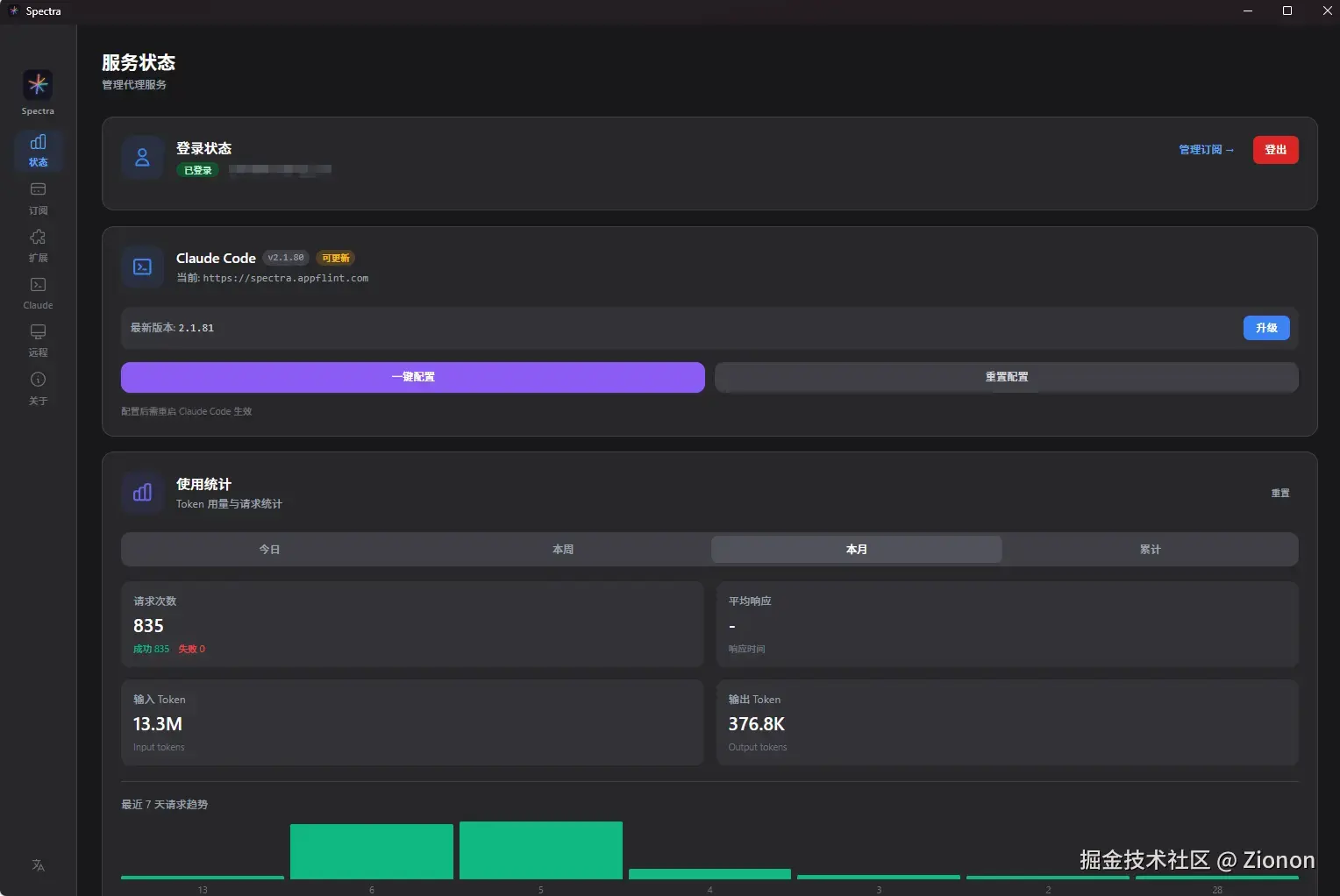Click the trend chart bar labeled 6

tap(372, 851)
